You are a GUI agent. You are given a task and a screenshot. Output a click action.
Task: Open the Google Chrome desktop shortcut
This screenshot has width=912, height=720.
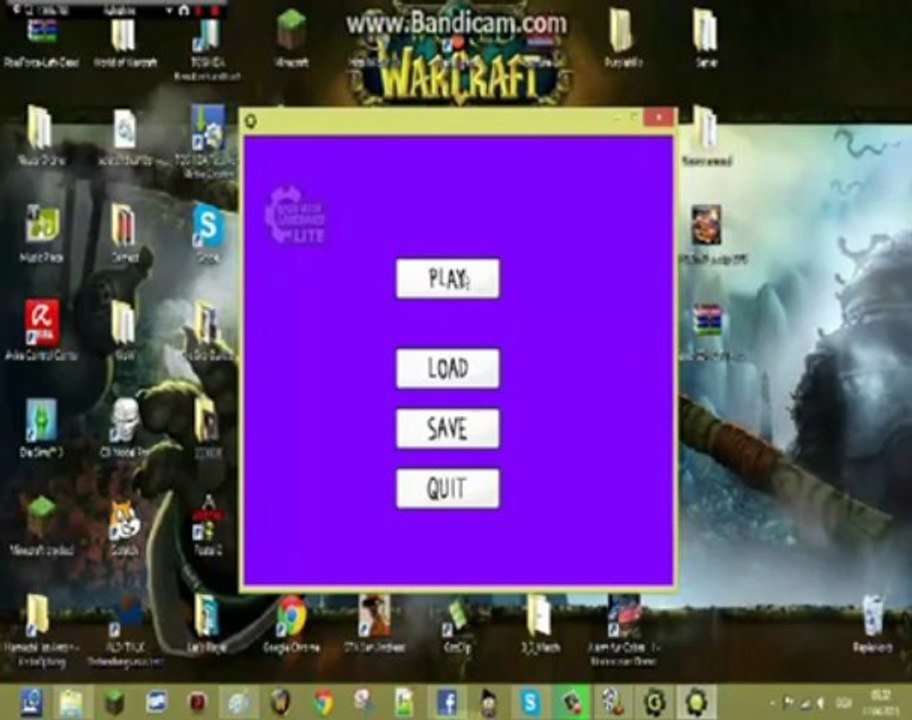tap(291, 623)
